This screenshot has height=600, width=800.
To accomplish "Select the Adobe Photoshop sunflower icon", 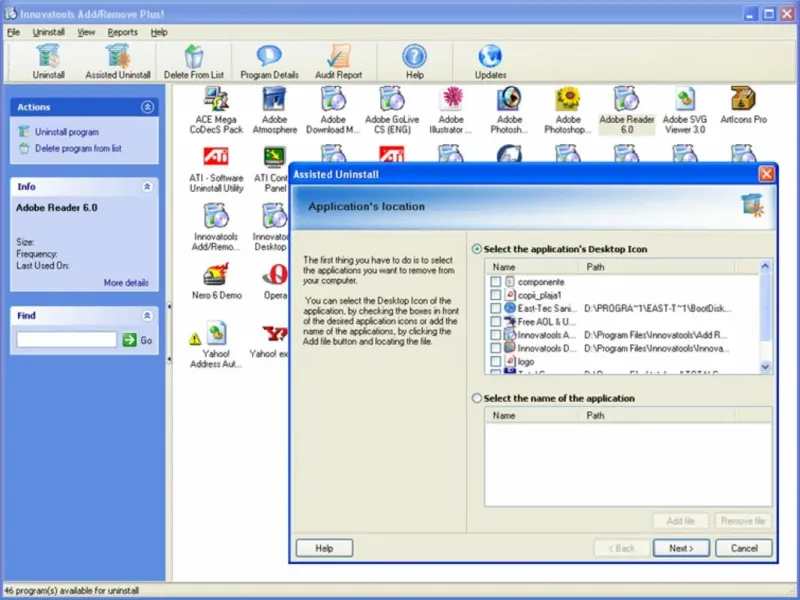I will click(568, 110).
